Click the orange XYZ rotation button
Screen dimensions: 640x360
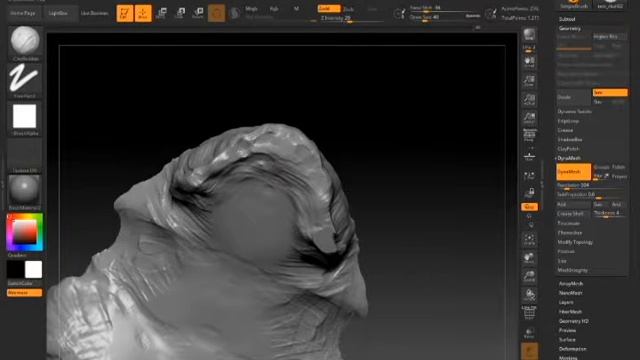(529, 207)
